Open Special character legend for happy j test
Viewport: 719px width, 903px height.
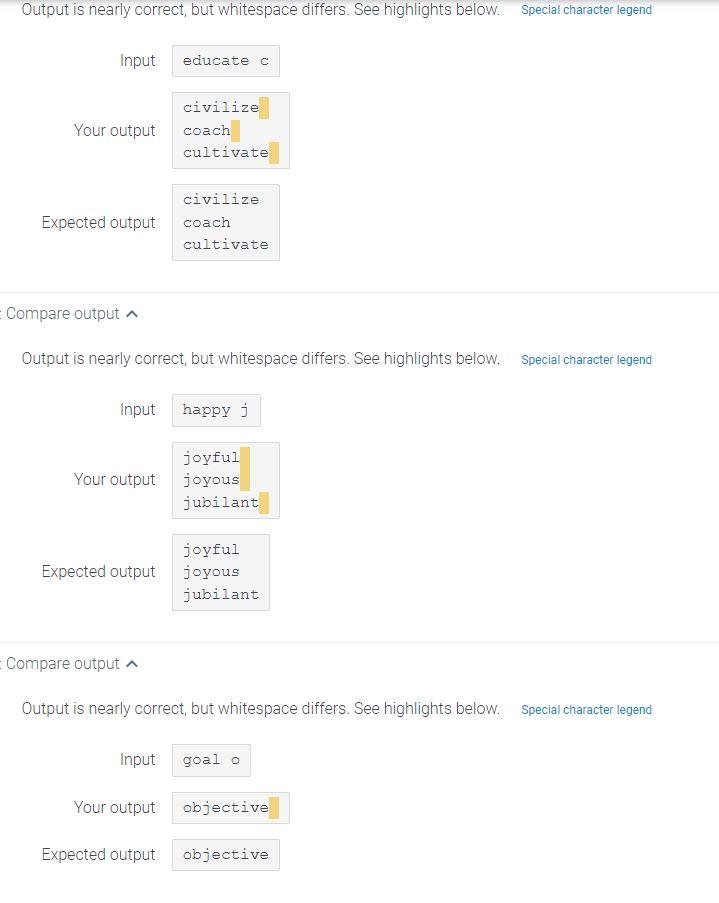(x=586, y=359)
